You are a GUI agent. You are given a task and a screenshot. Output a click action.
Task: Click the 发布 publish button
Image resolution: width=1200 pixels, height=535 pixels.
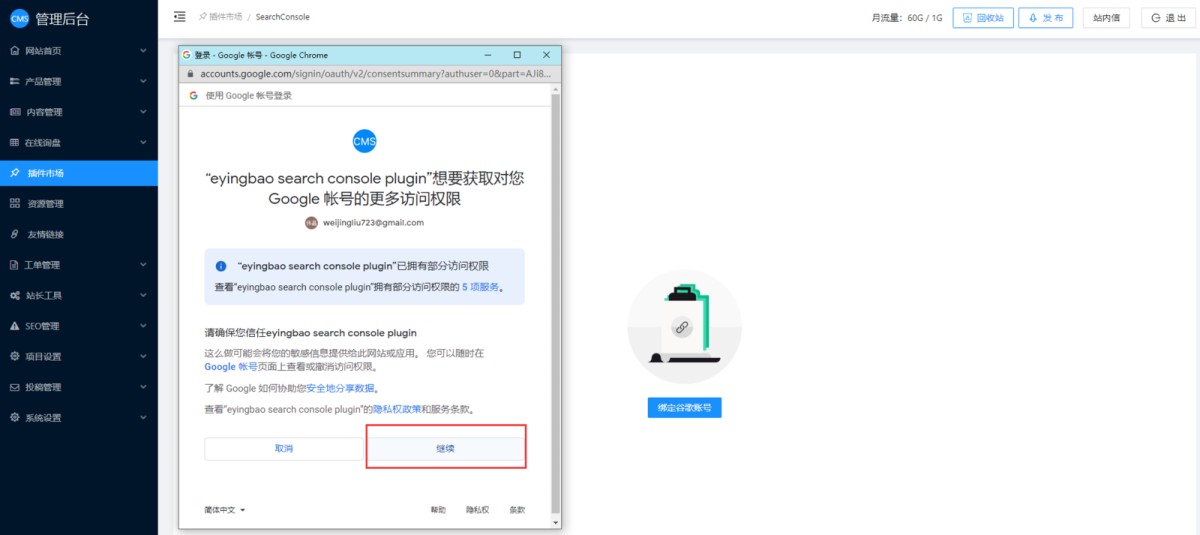point(1044,18)
